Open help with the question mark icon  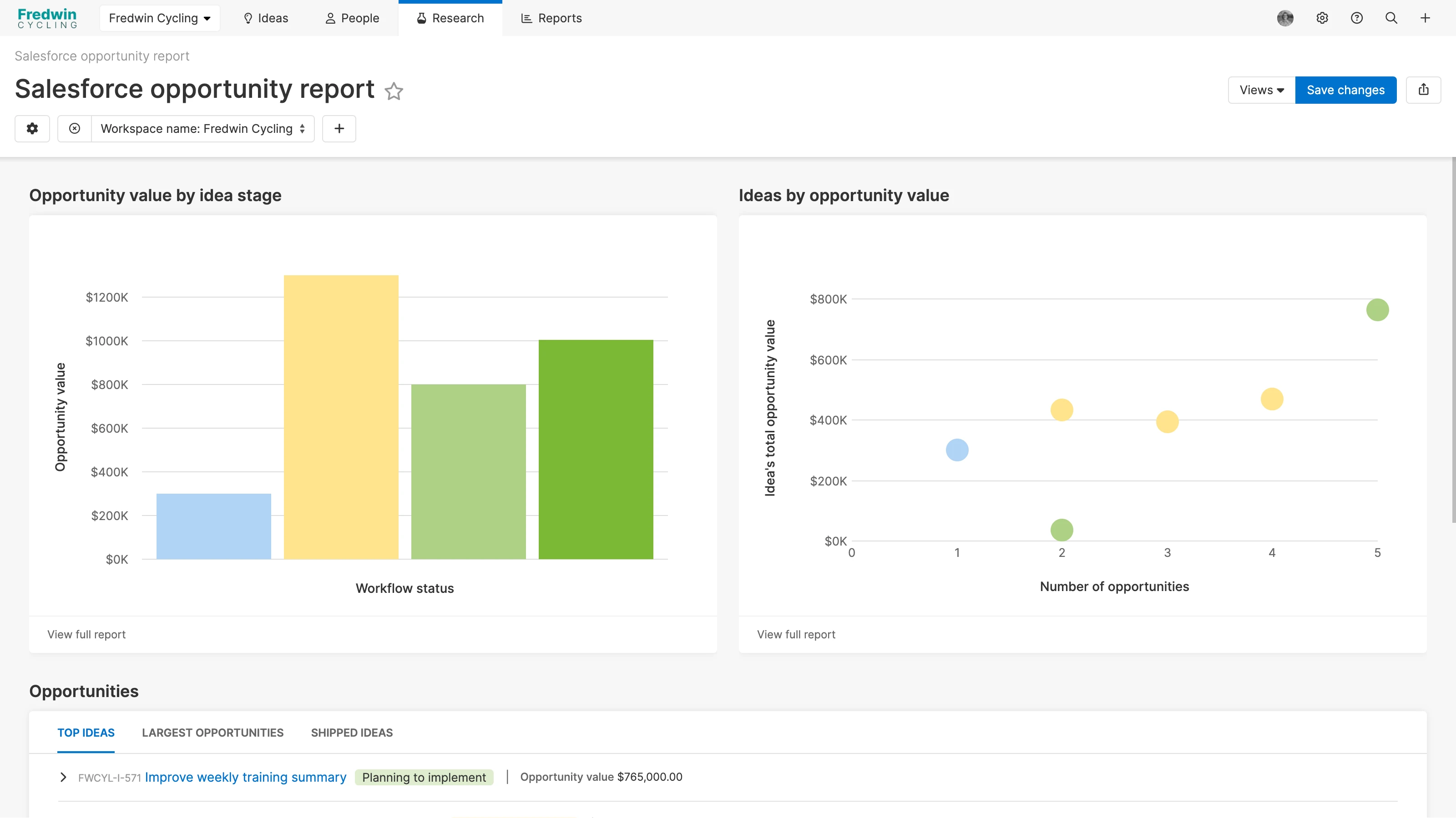pyautogui.click(x=1356, y=18)
